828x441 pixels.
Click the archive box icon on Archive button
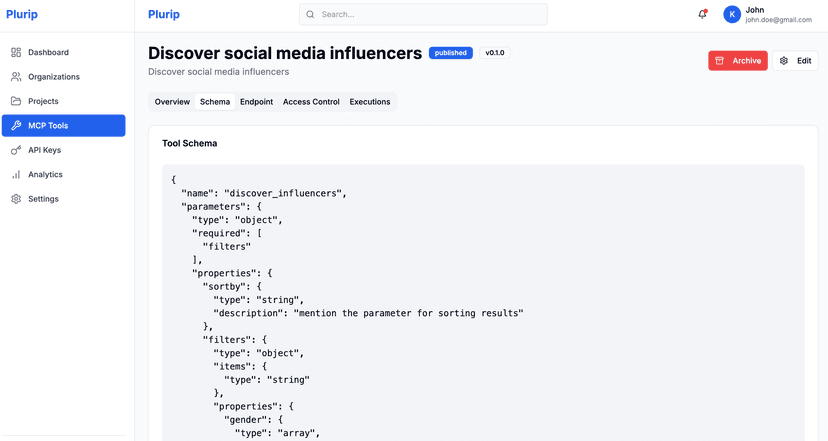click(719, 61)
